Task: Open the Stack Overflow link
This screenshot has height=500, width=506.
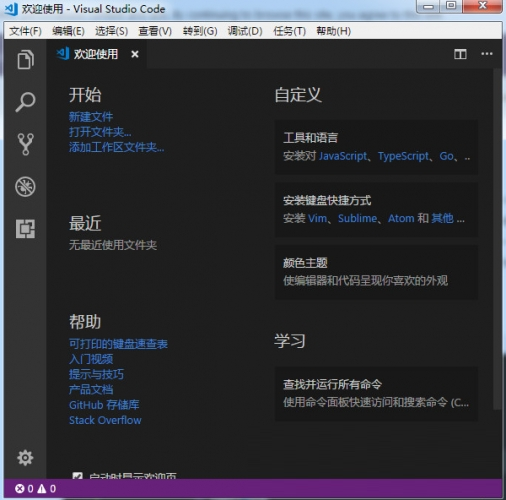Action: pos(105,420)
